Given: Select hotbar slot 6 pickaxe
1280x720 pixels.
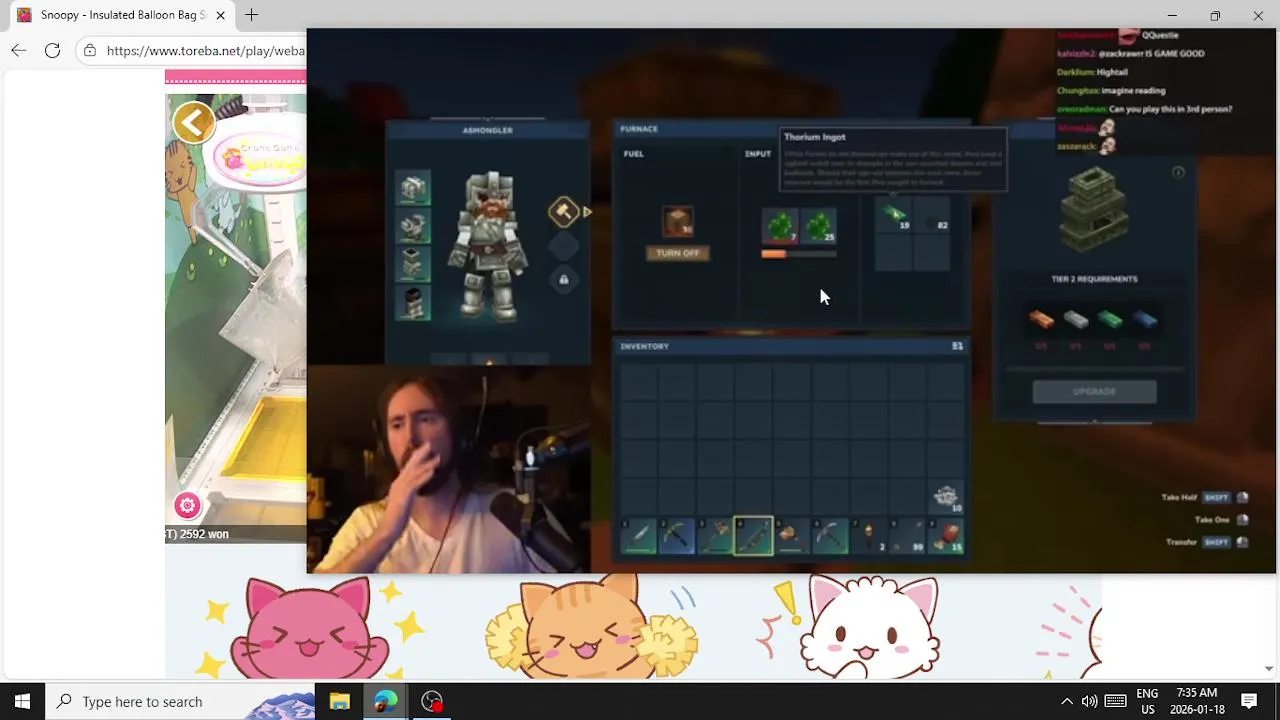Looking at the screenshot, I should [830, 536].
